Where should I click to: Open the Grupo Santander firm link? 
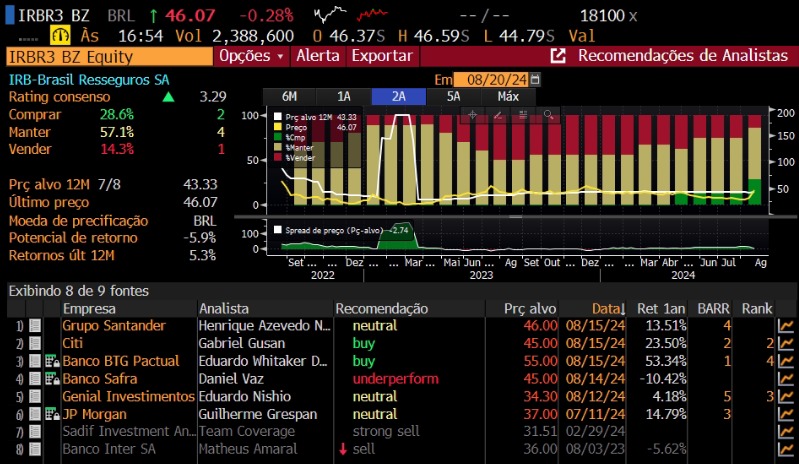(114, 325)
